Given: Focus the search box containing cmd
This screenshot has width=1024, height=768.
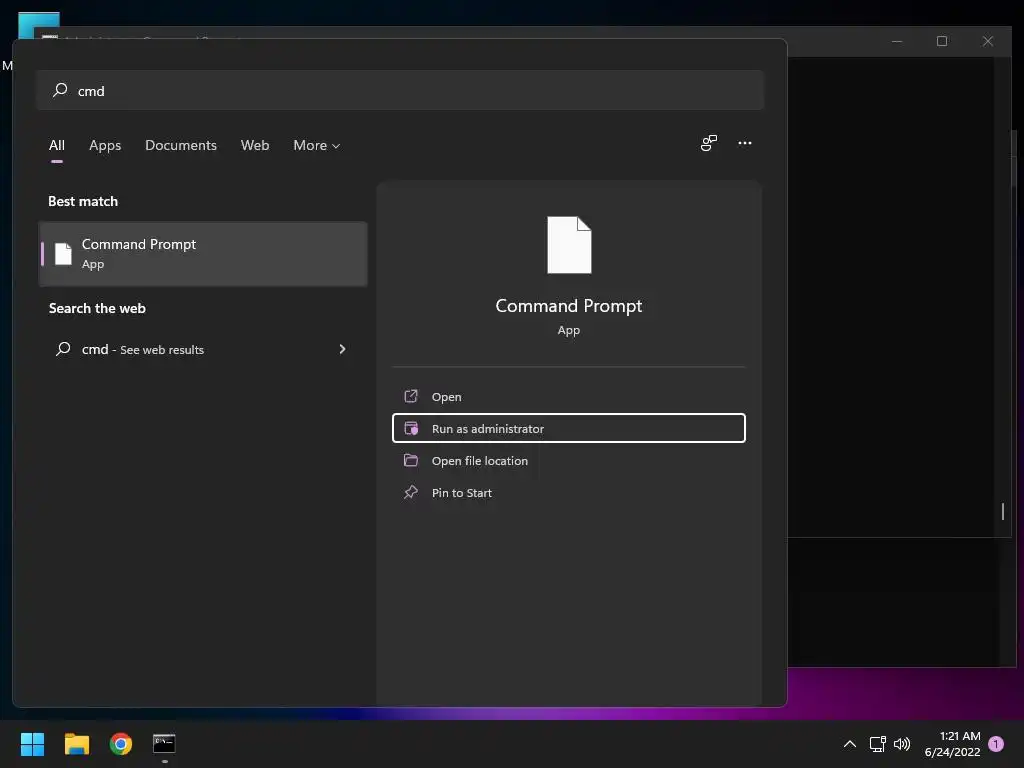Looking at the screenshot, I should coord(400,90).
